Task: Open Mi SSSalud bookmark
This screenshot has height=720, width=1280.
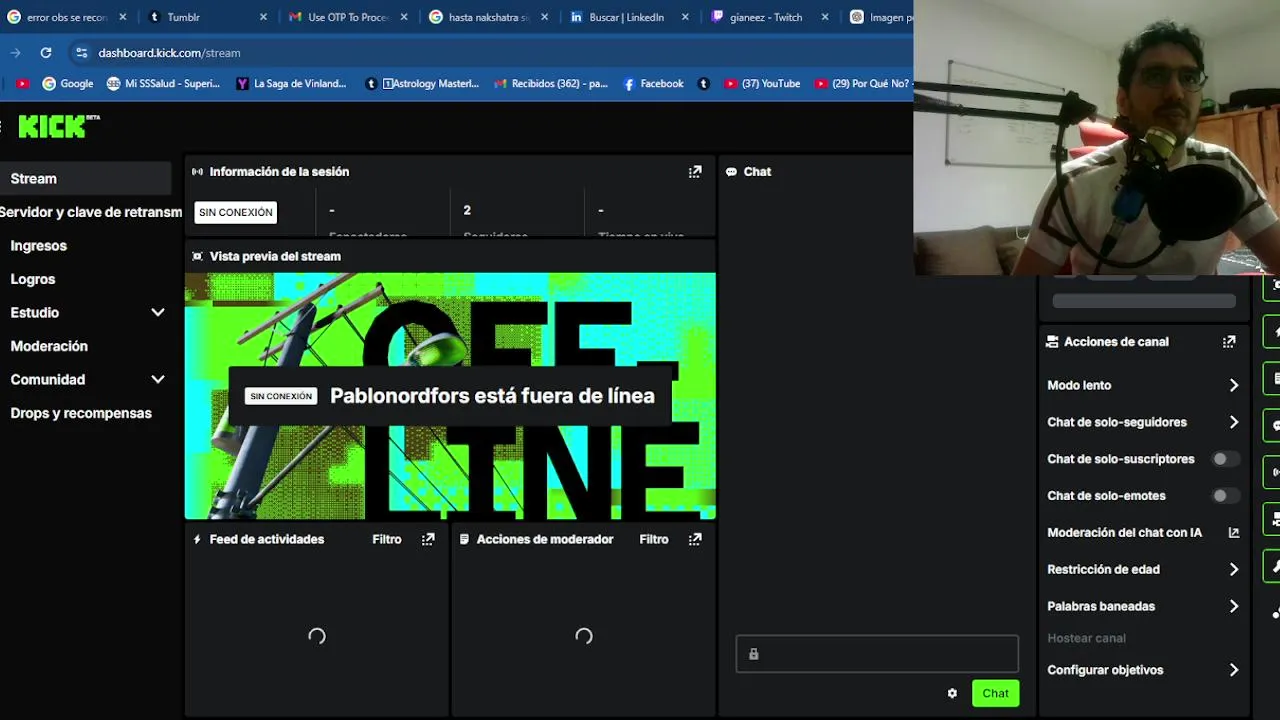Action: point(163,84)
